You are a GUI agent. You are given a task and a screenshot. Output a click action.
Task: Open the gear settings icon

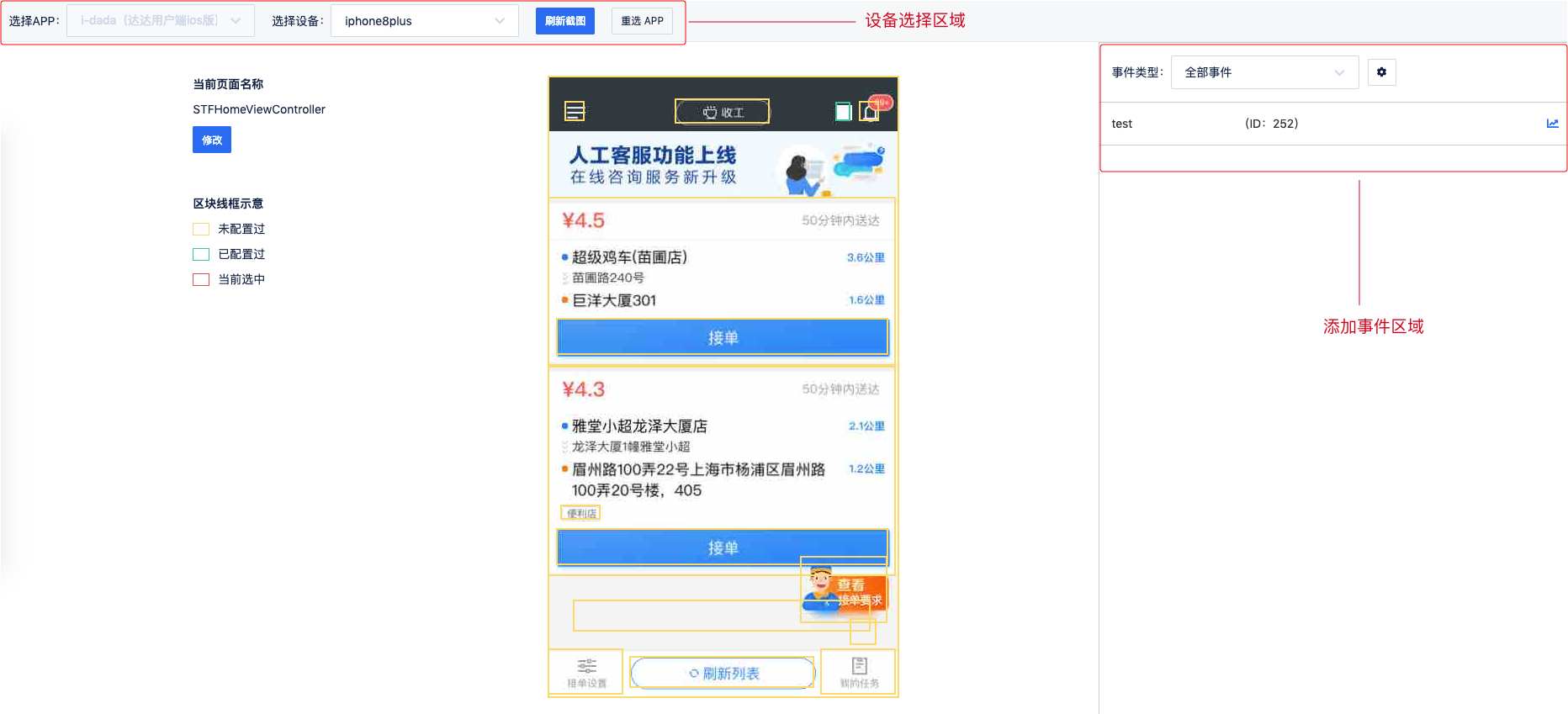[1381, 72]
